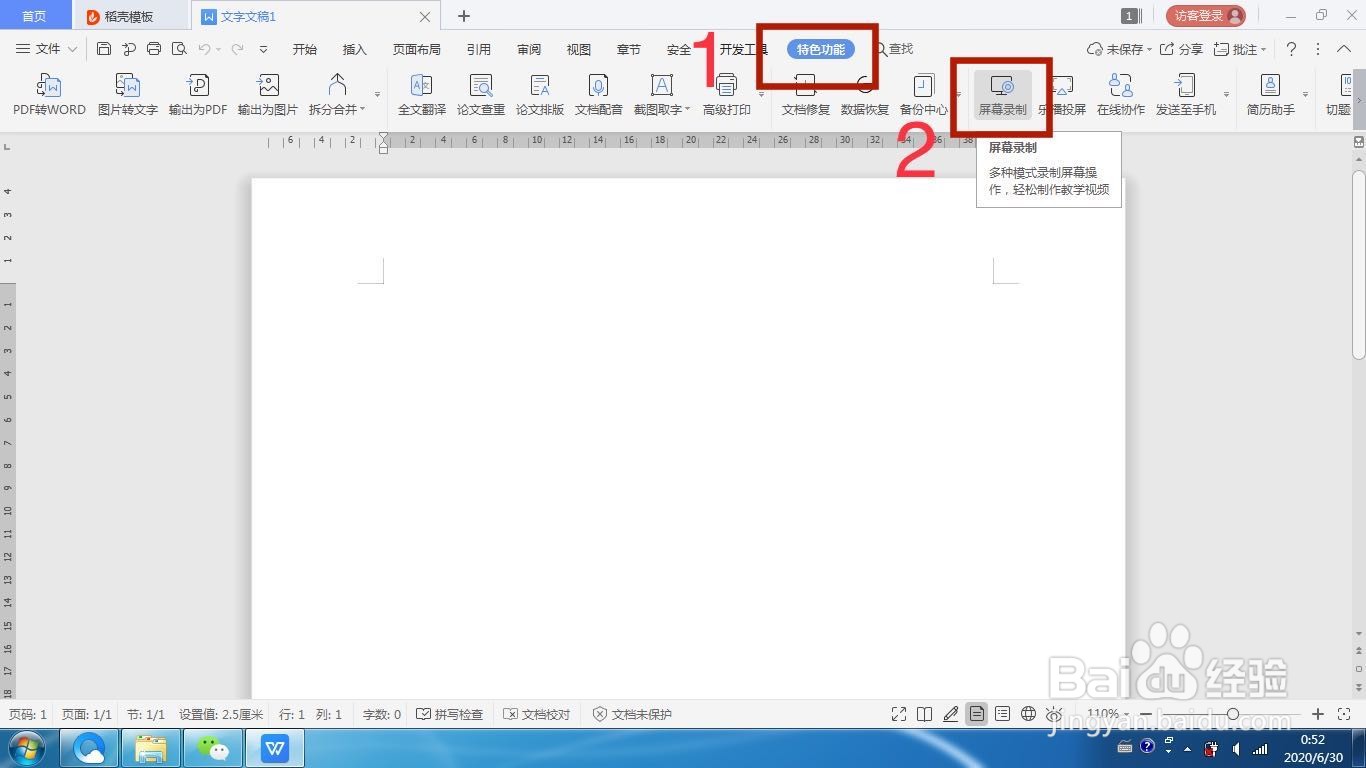Click the 分享 share button

1181,49
